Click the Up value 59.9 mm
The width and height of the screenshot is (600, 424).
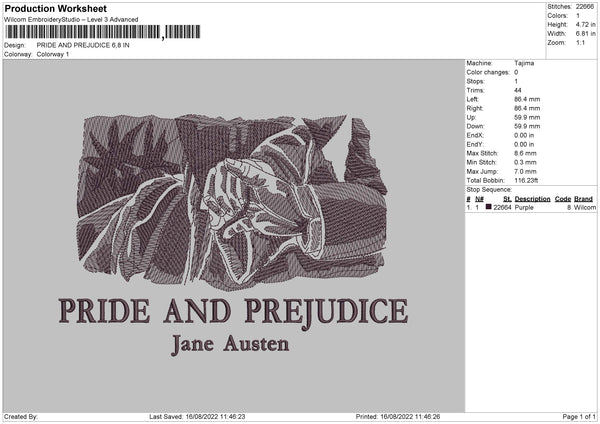(x=527, y=117)
